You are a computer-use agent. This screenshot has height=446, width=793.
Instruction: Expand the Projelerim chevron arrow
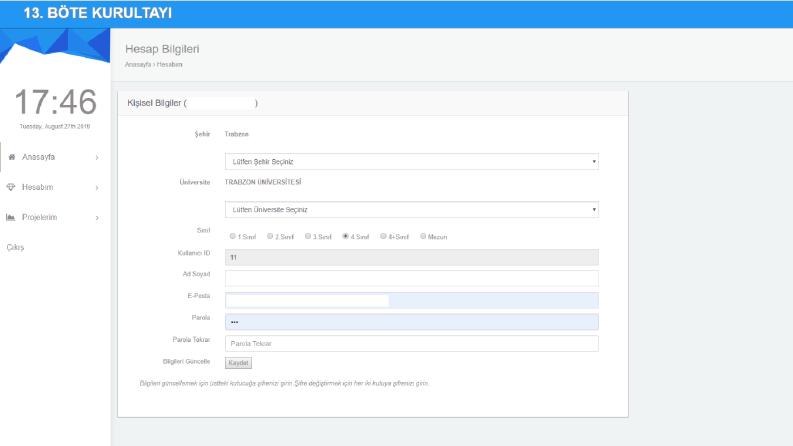click(x=97, y=218)
